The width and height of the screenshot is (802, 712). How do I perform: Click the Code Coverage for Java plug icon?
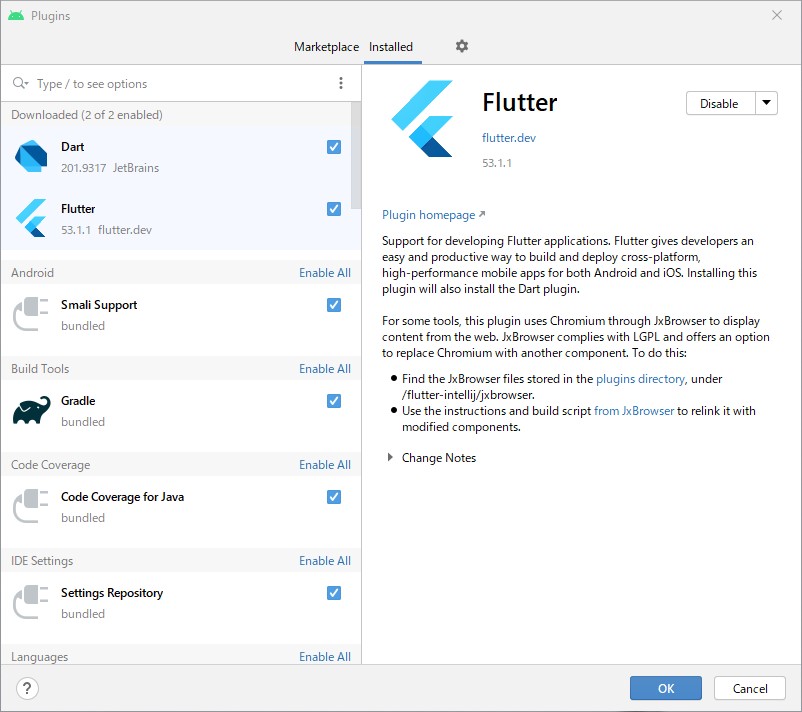point(31,506)
